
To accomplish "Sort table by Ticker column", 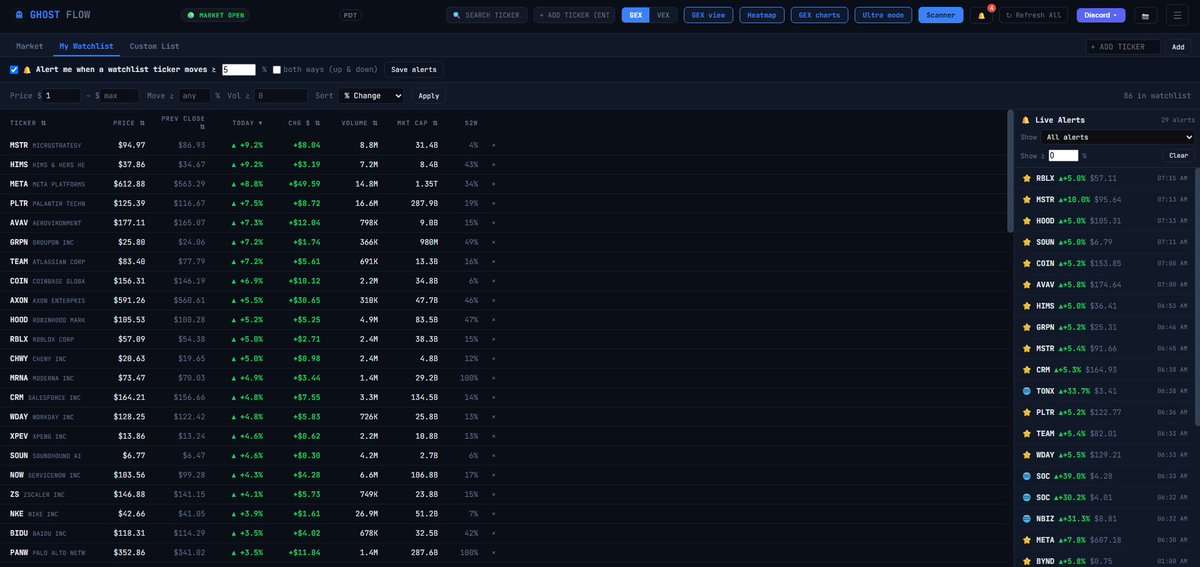I will pyautogui.click(x=28, y=122).
